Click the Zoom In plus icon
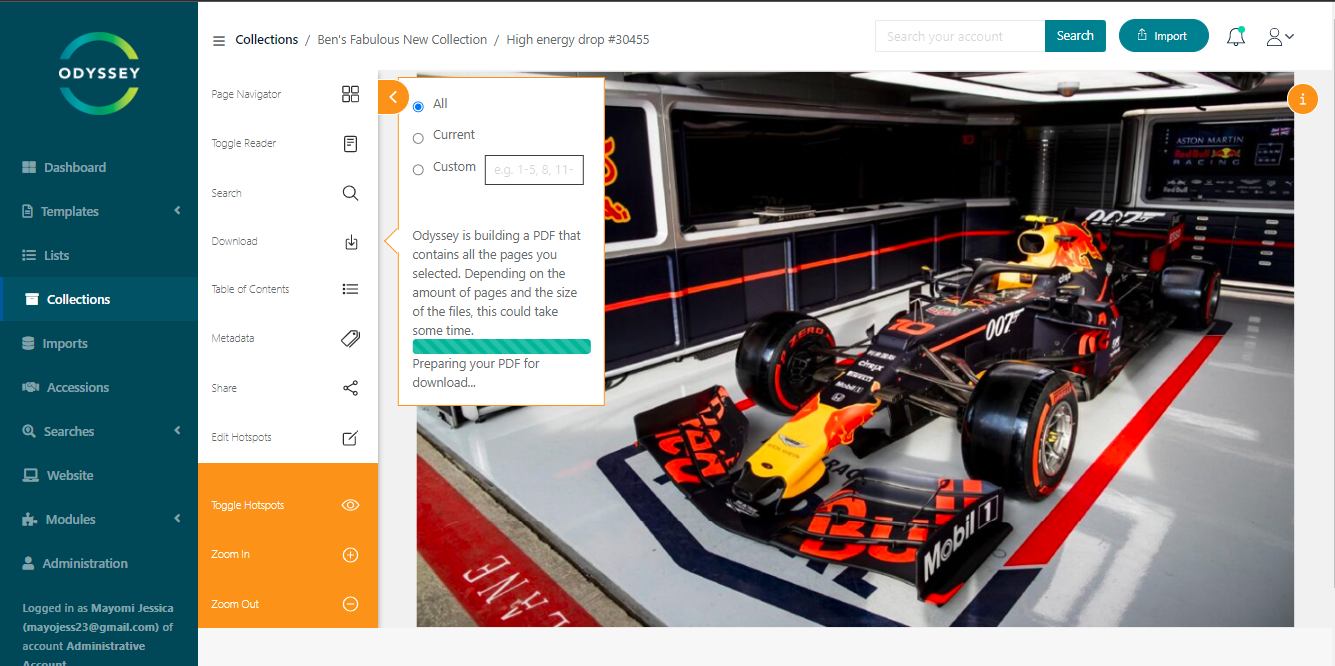 click(x=350, y=555)
